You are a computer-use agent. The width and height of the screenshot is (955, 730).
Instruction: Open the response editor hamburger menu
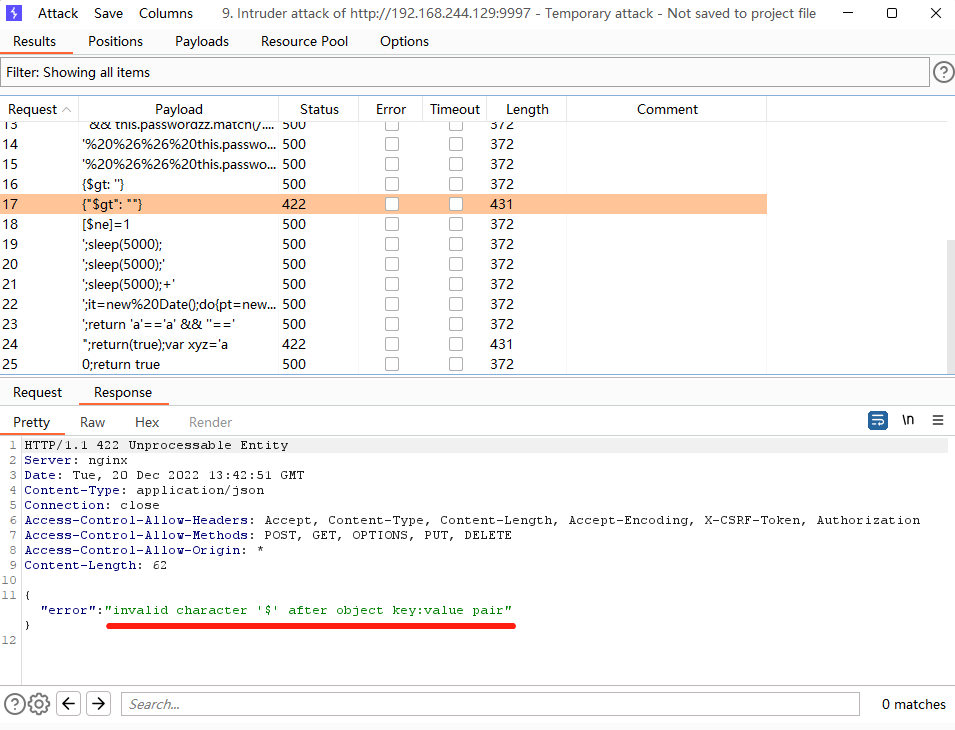pos(938,421)
